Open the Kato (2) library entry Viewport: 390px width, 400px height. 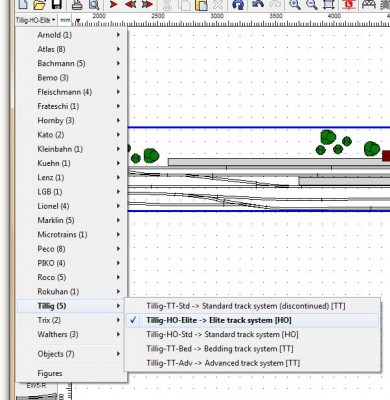tap(72, 135)
